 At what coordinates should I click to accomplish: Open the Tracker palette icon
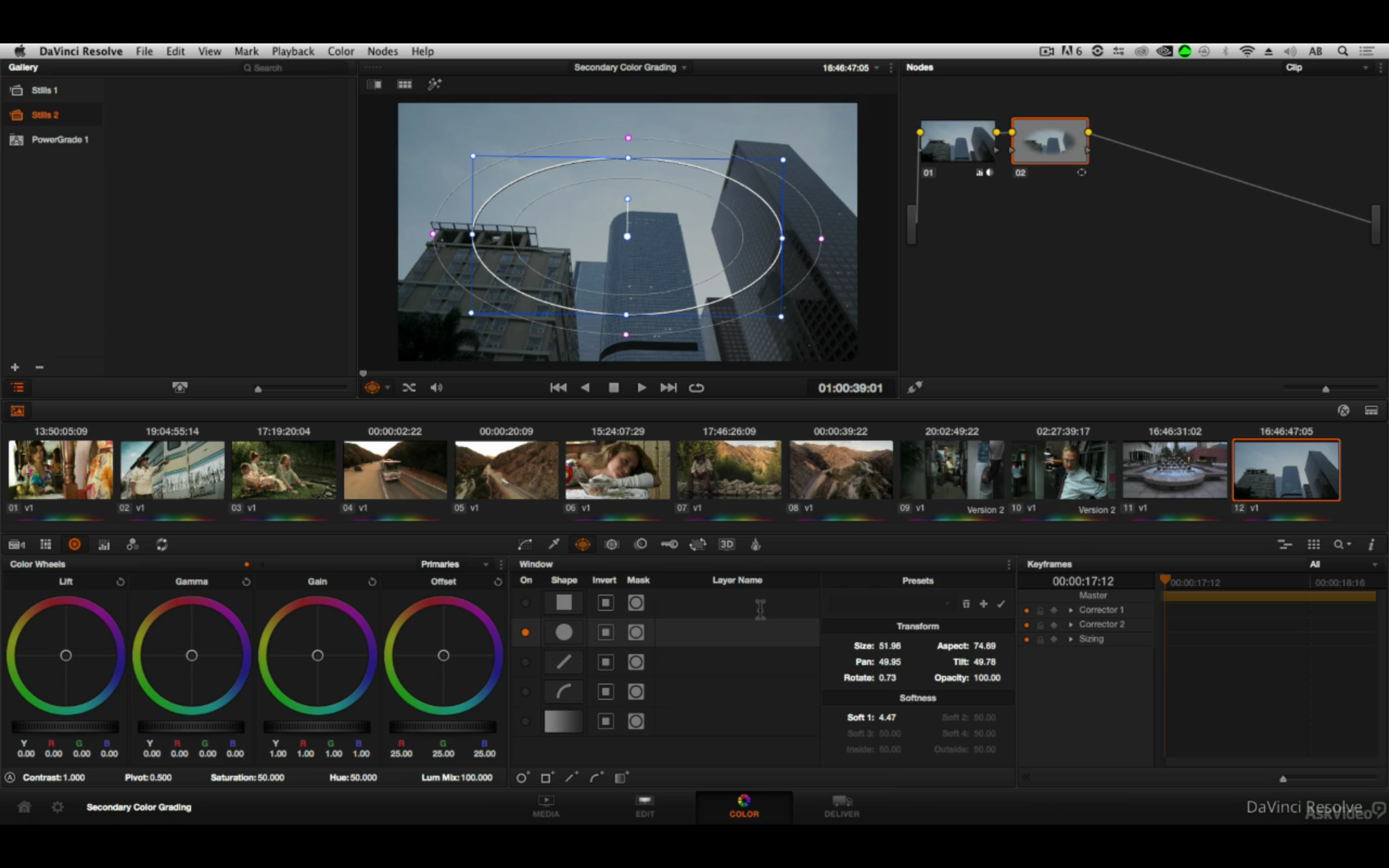(612, 544)
